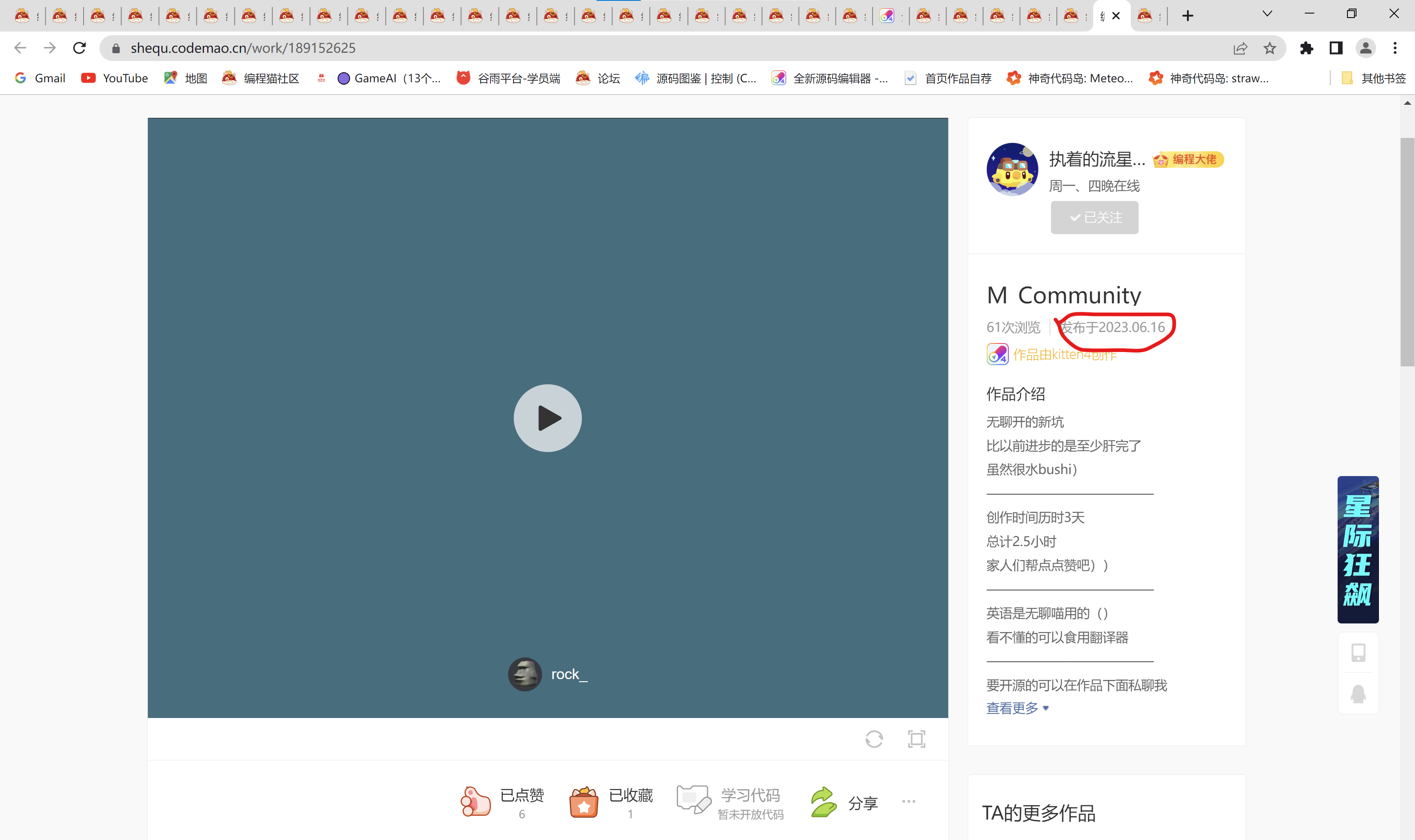Bookmark this page with the star icon

pos(1270,48)
